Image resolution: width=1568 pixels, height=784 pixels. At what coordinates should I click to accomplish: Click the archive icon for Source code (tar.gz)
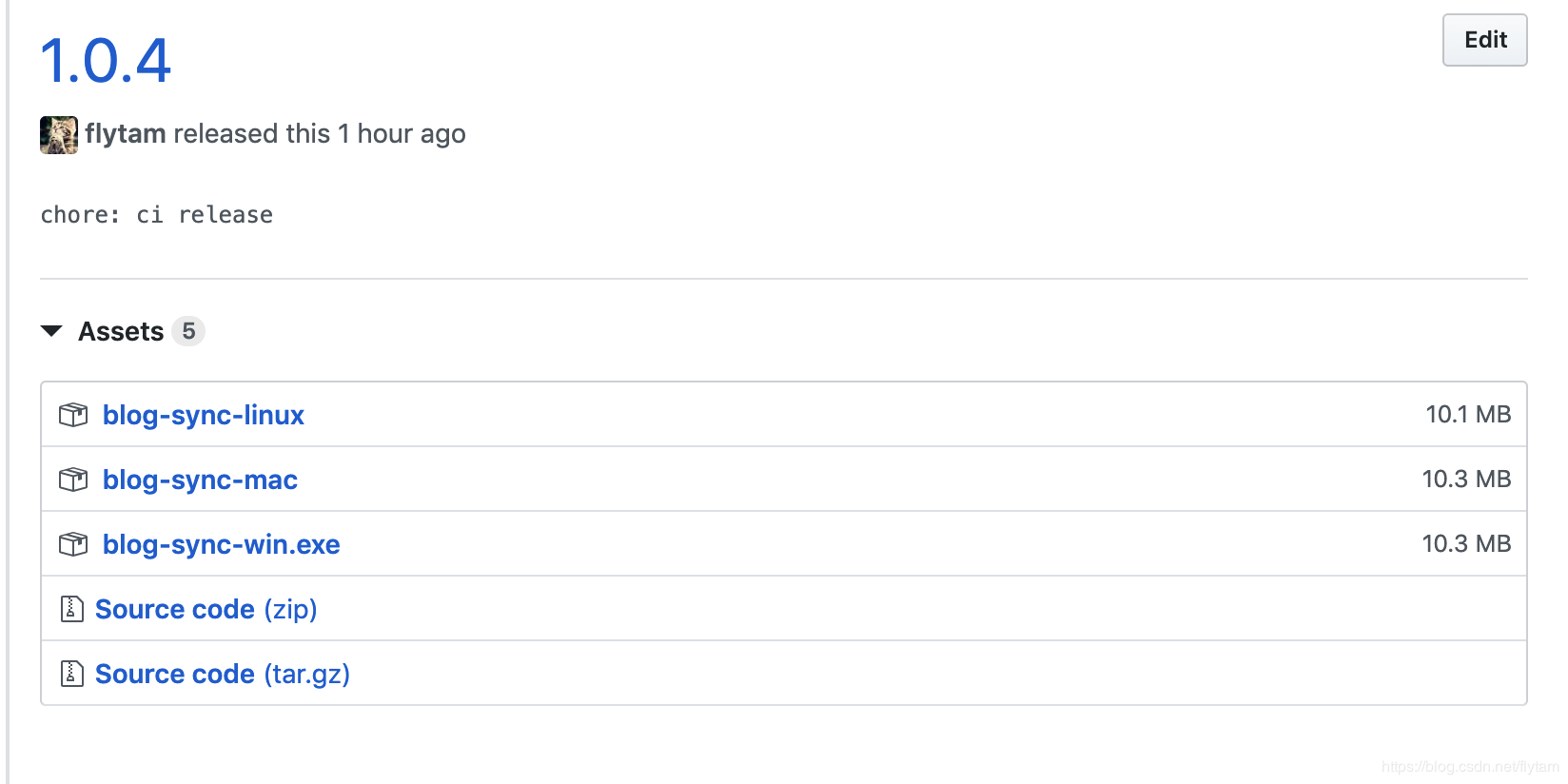[72, 674]
